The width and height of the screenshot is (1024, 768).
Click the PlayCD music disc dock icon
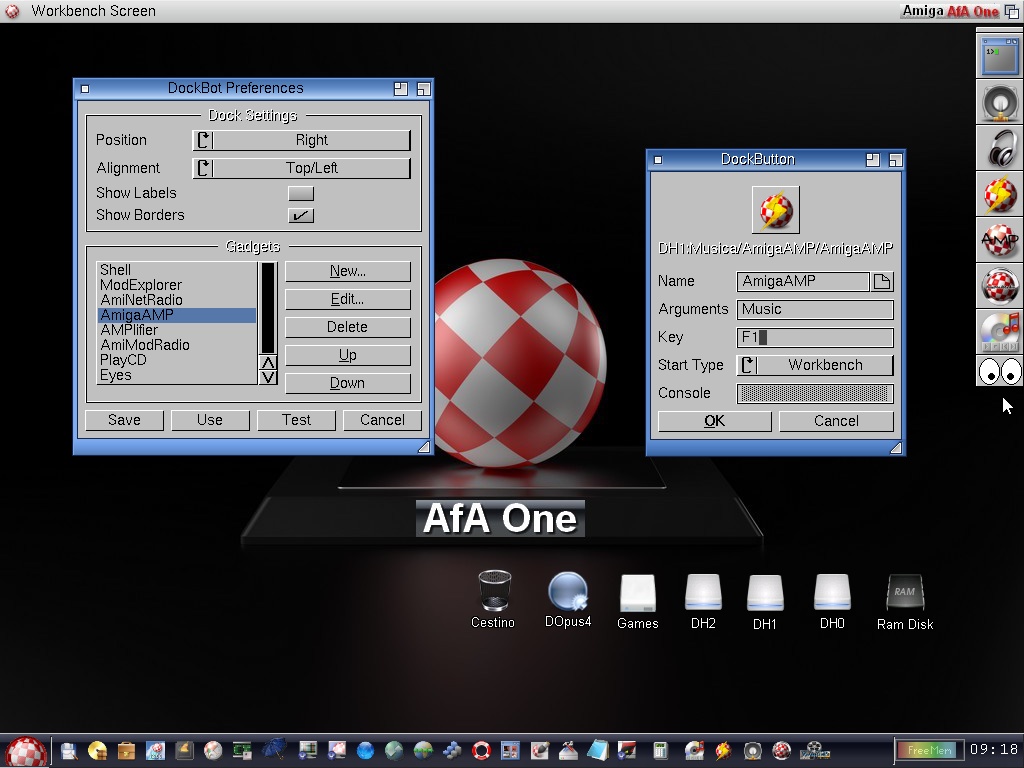[999, 332]
